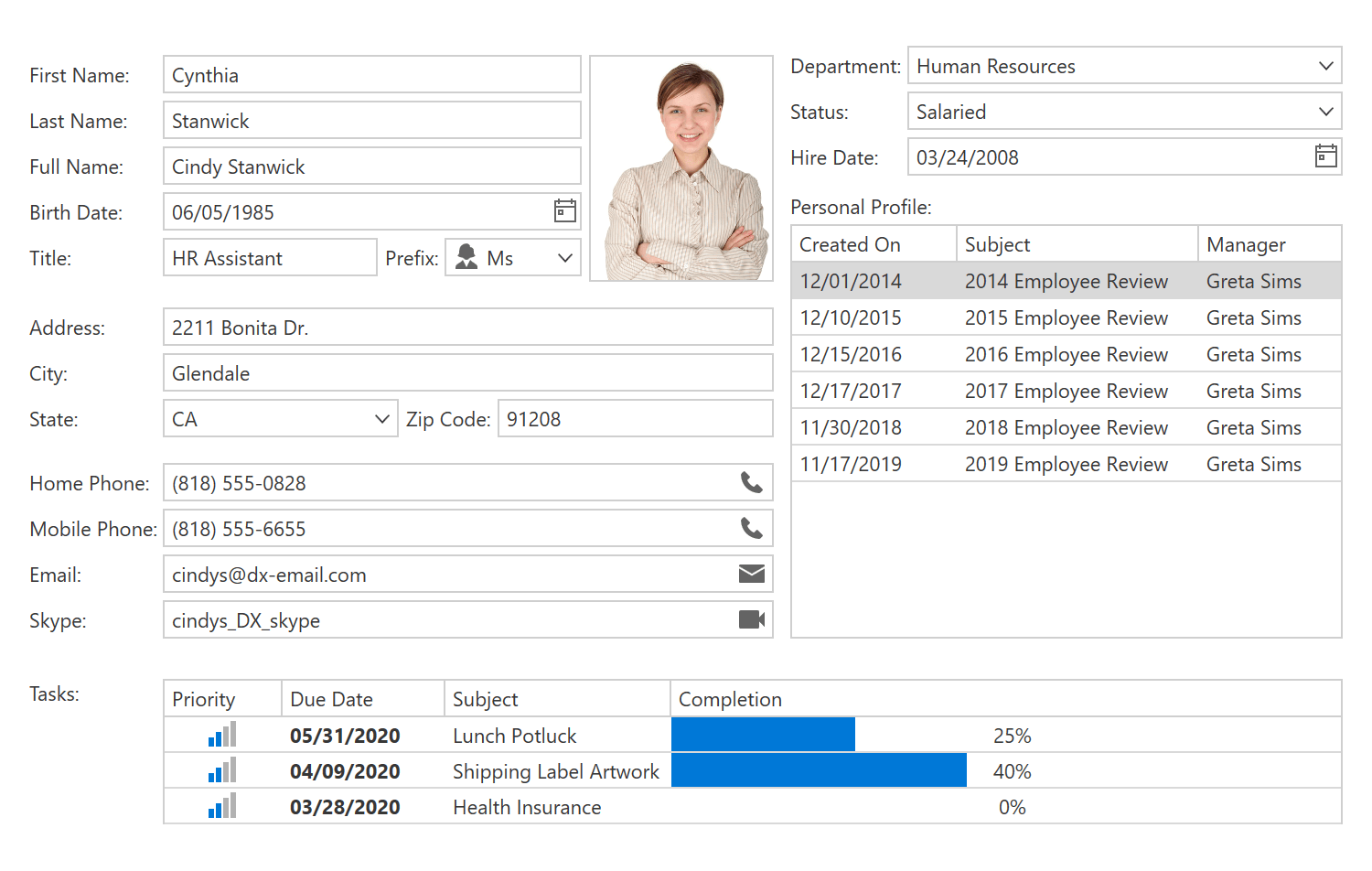Click the Created On column header
Image resolution: width=1372 pixels, height=871 pixels.
pyautogui.click(x=849, y=243)
